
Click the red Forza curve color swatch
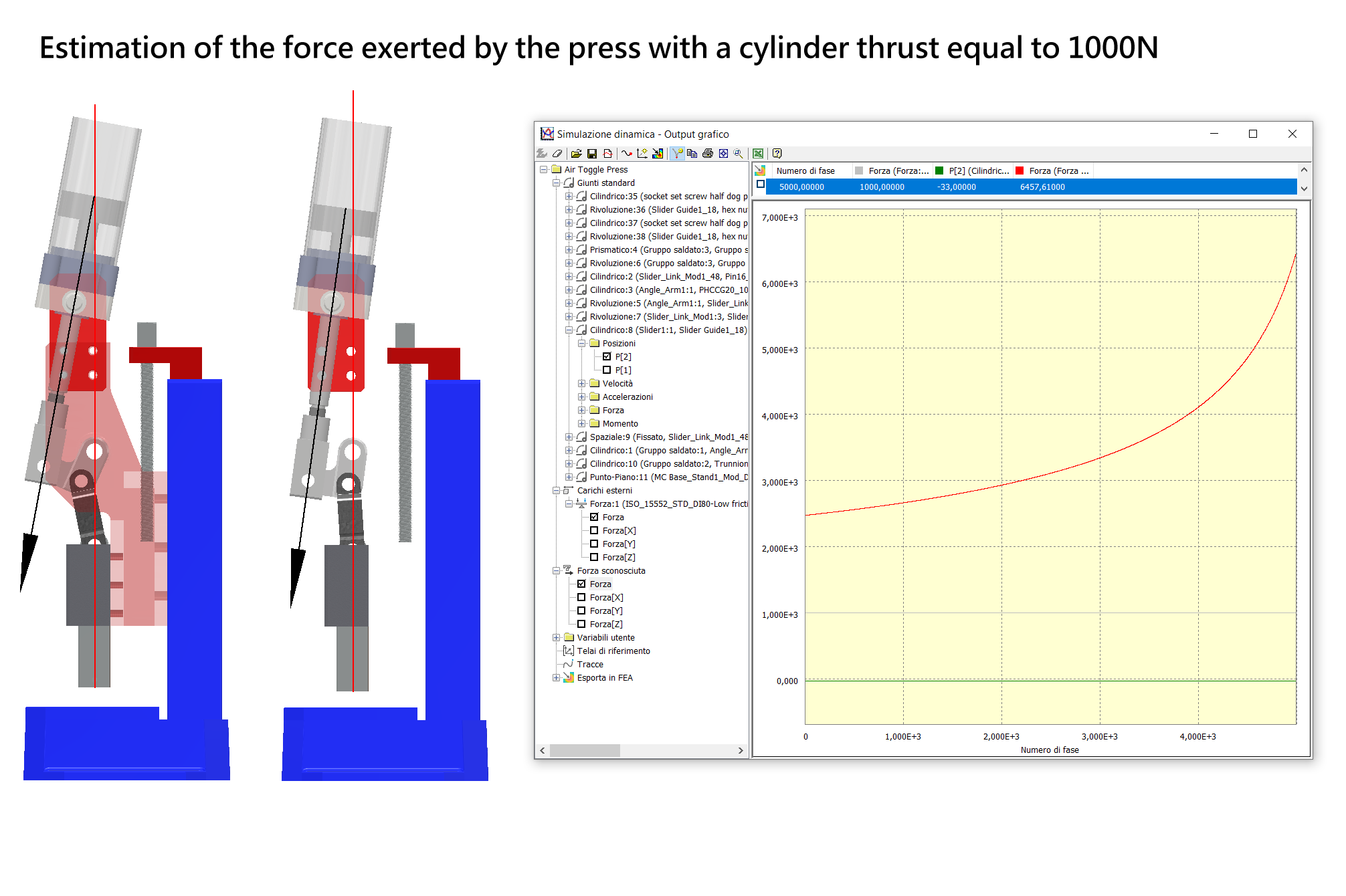[x=1020, y=171]
